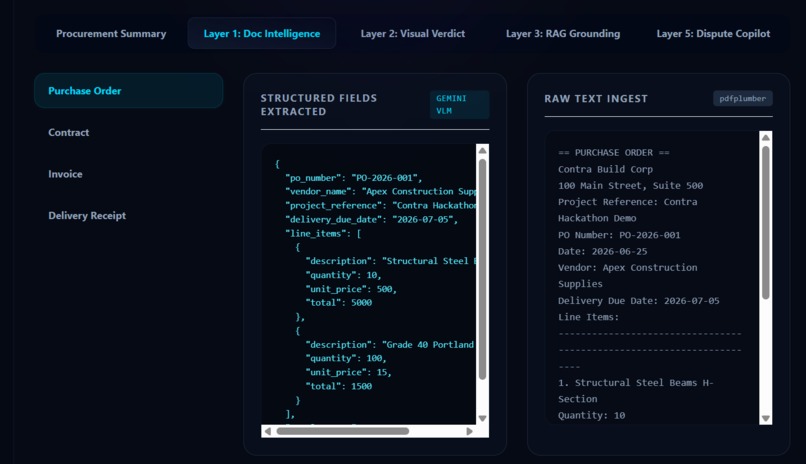View the Invoice document

pyautogui.click(x=65, y=174)
